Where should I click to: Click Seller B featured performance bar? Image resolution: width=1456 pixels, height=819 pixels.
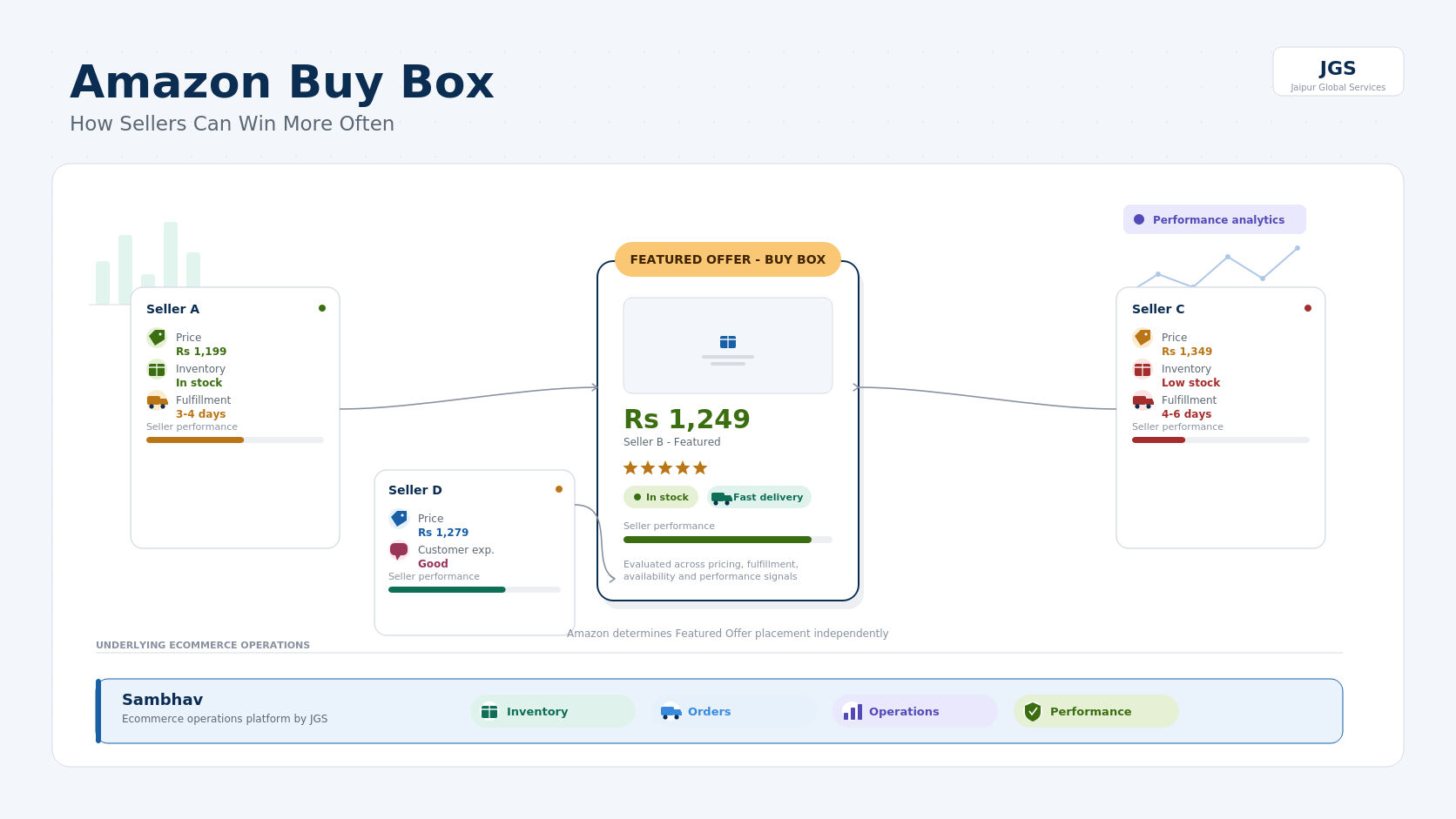click(728, 540)
